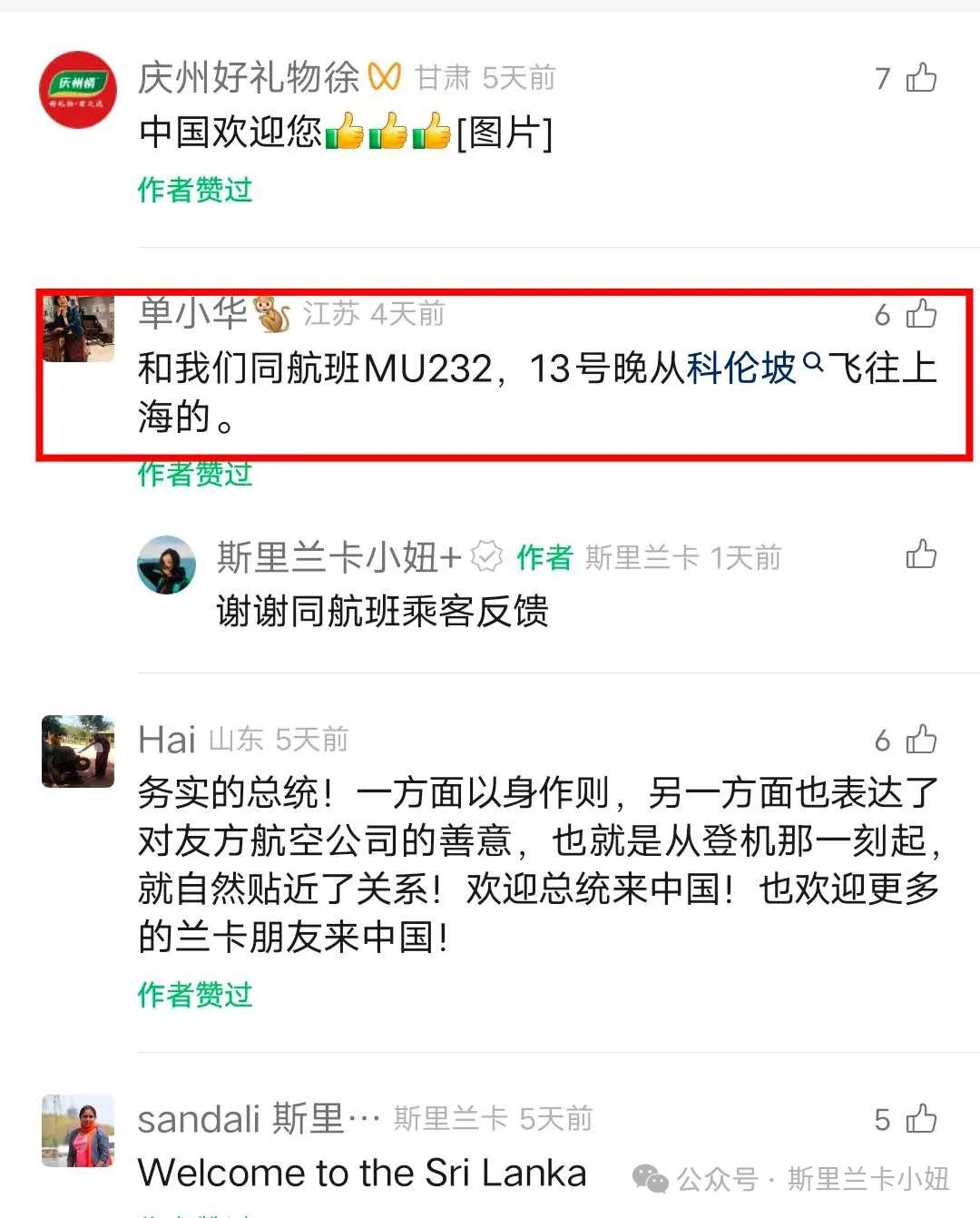Tap the username 单小华
Image resolution: width=980 pixels, height=1218 pixels.
[x=192, y=313]
